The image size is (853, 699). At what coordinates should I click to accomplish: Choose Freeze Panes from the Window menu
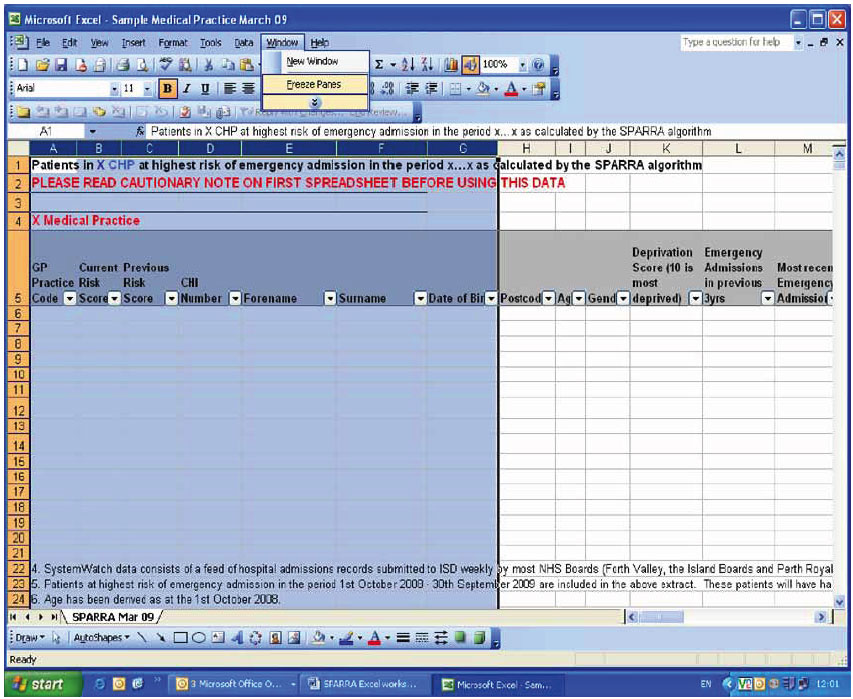click(315, 84)
